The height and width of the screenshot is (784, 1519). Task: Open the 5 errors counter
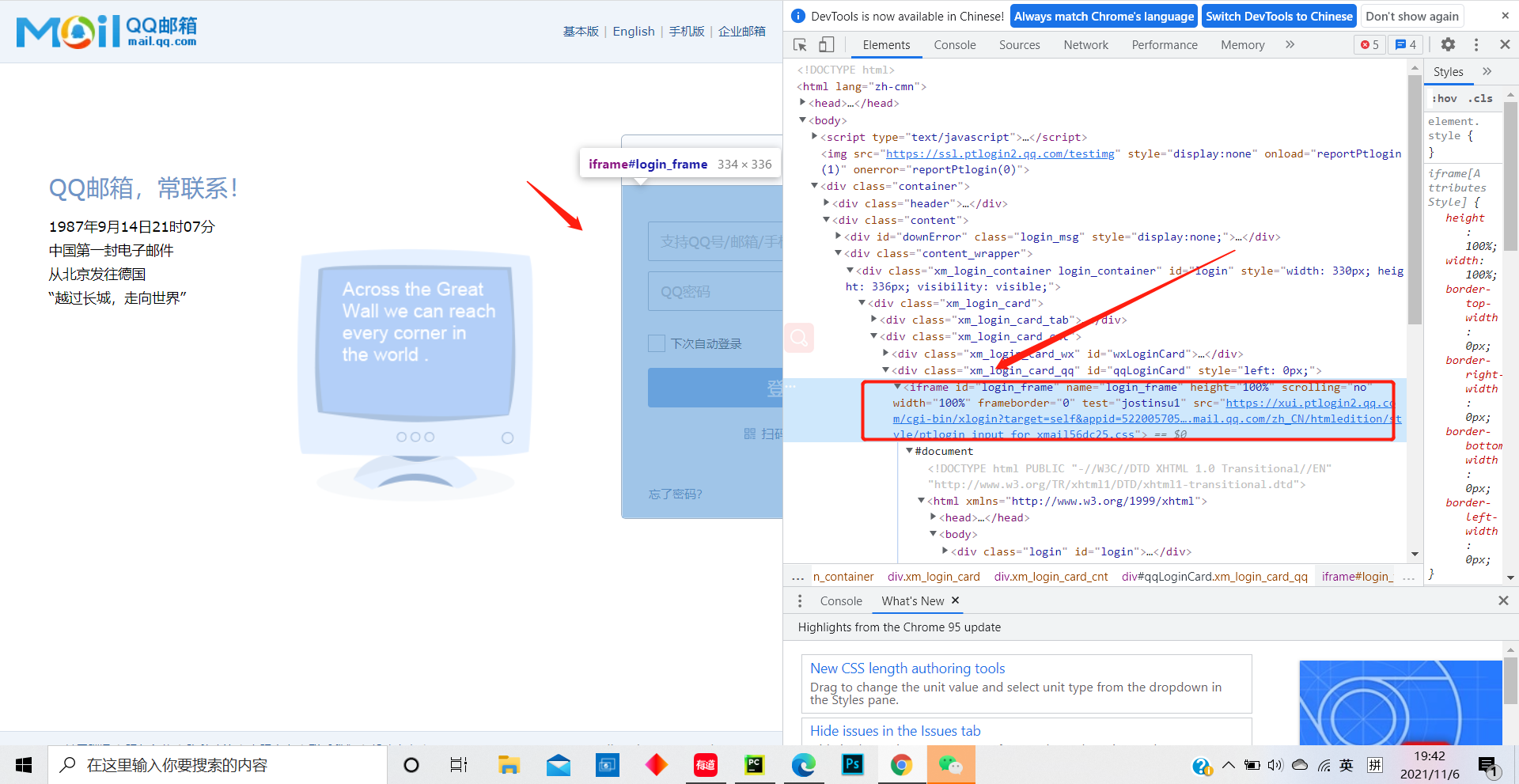point(1369,45)
